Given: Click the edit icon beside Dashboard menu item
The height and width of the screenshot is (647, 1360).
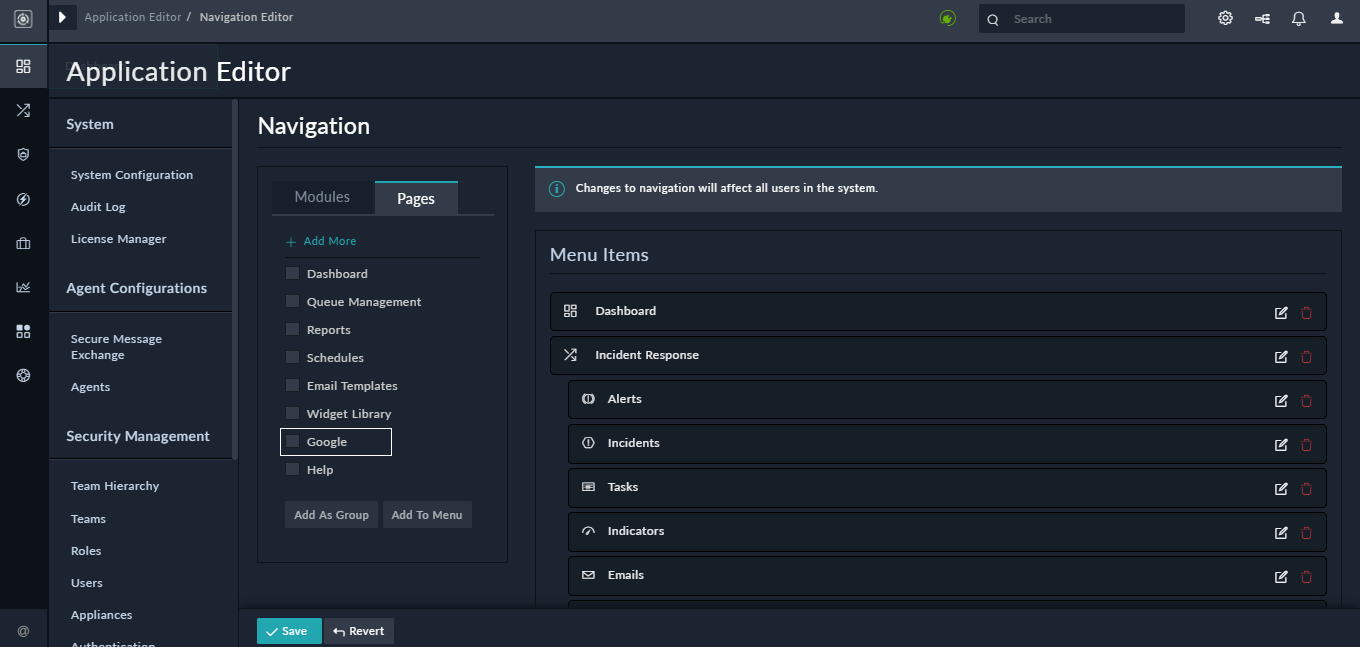Looking at the screenshot, I should coord(1281,312).
